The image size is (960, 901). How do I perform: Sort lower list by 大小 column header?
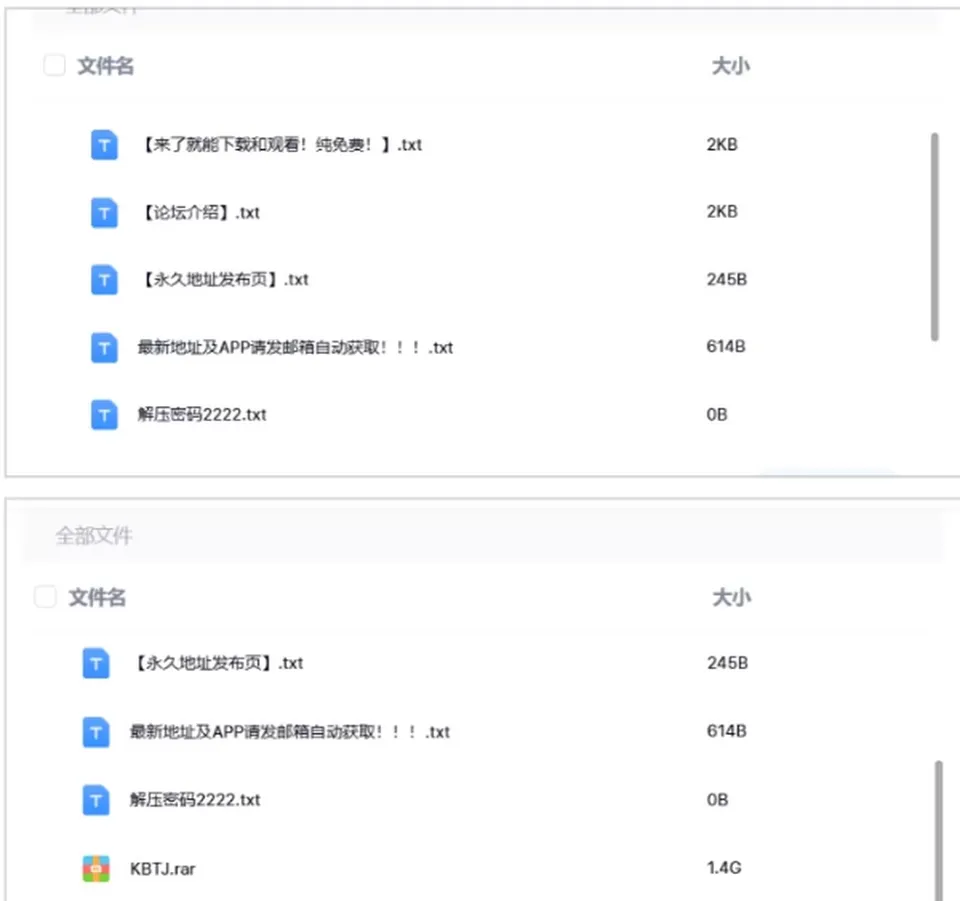click(x=731, y=597)
